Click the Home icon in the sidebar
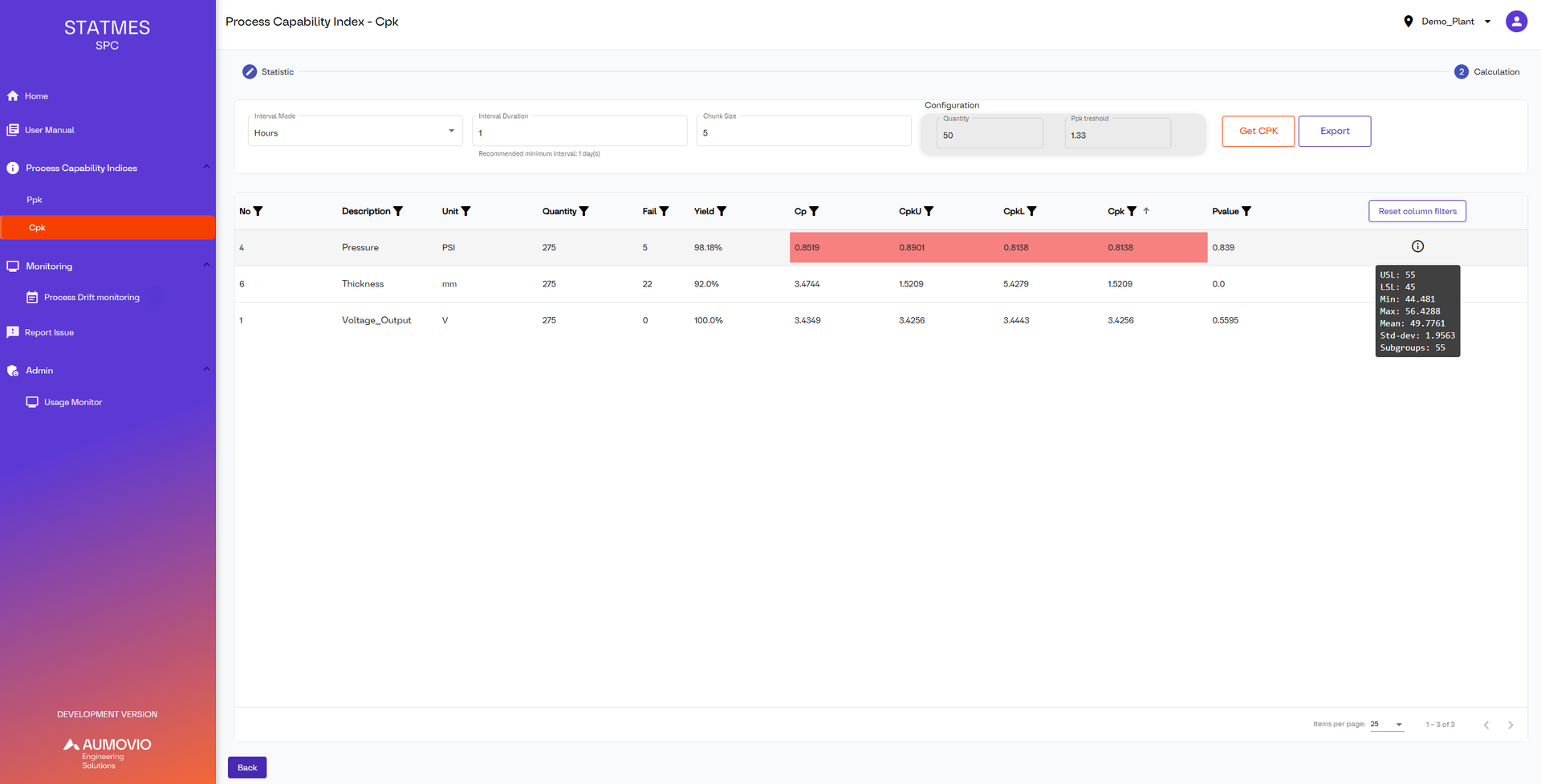Screen dimensions: 1541x784 [x=12, y=95]
